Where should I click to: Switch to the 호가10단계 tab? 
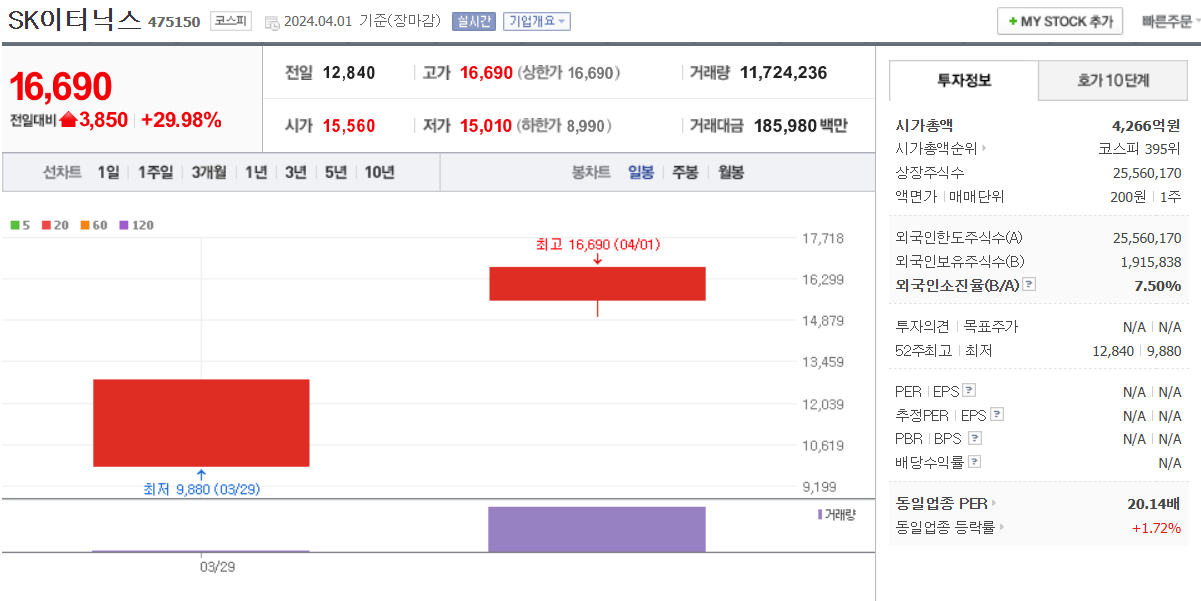pyautogui.click(x=1113, y=80)
